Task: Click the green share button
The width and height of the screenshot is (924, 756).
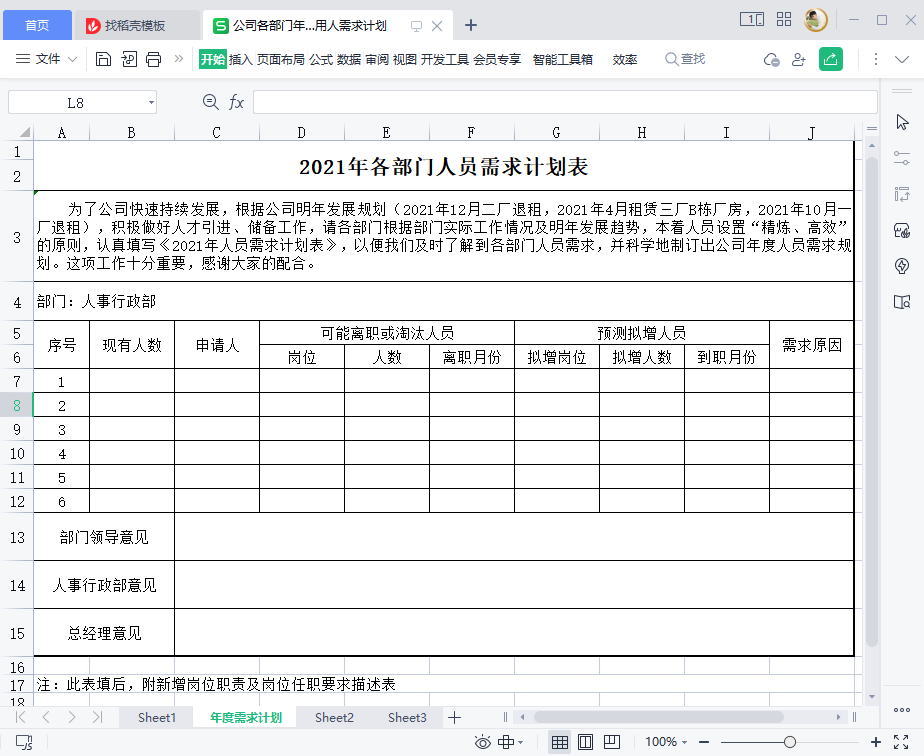Action: tap(831, 59)
